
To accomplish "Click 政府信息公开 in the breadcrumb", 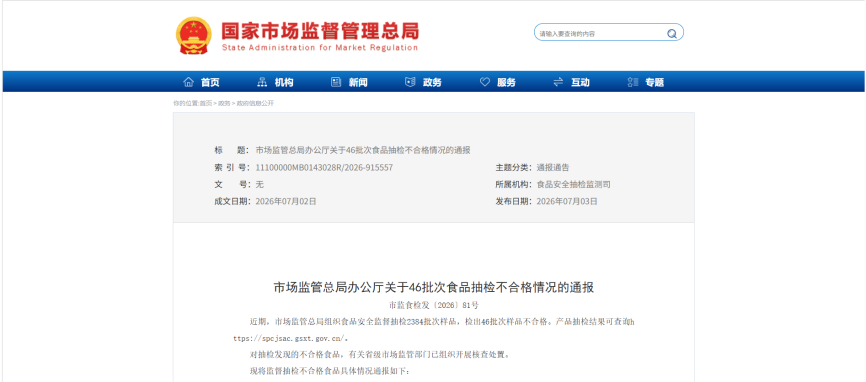I will [x=255, y=103].
